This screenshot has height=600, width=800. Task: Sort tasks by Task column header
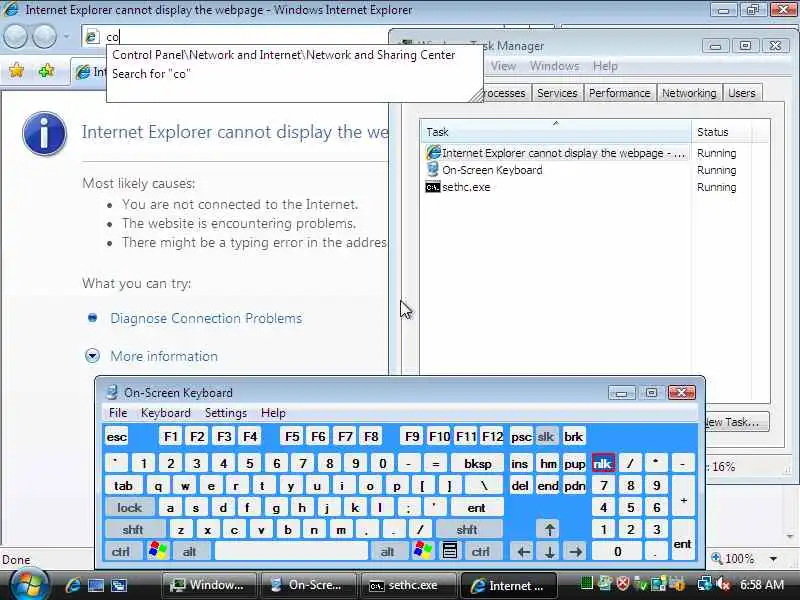pos(556,132)
